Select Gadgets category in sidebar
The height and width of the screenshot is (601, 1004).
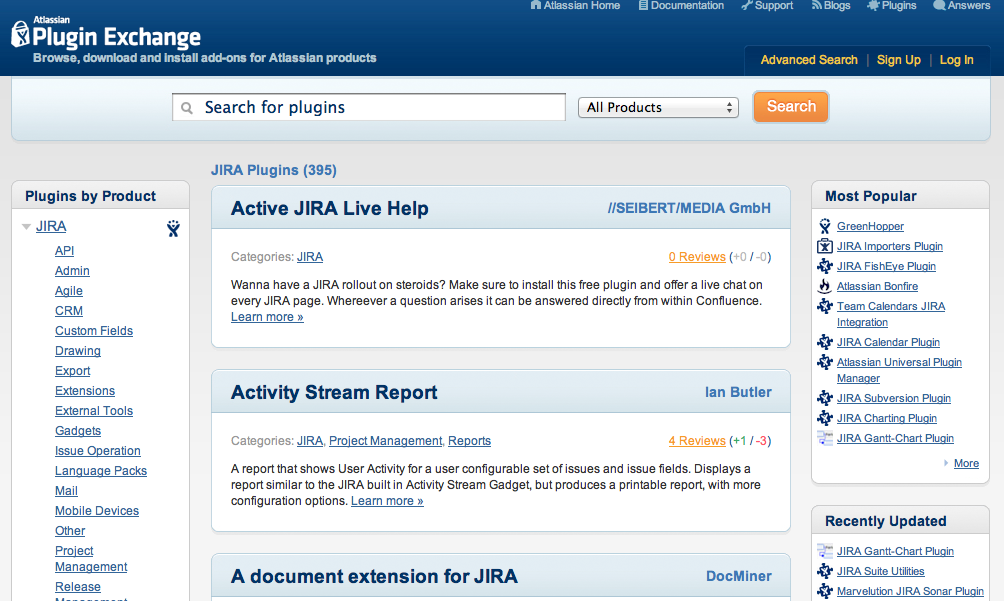tap(77, 431)
